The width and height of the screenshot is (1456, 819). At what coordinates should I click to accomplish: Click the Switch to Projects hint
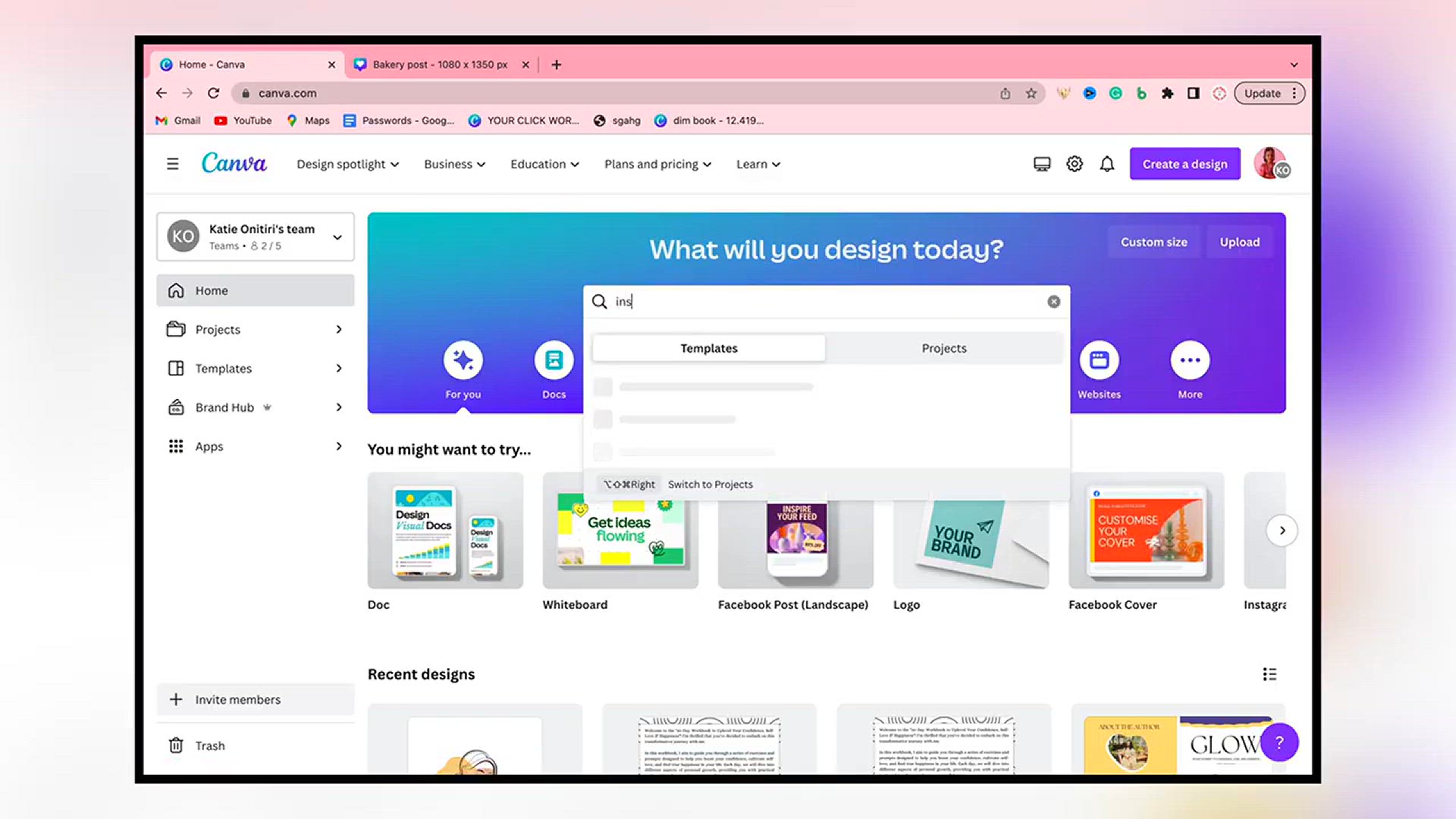tap(711, 485)
